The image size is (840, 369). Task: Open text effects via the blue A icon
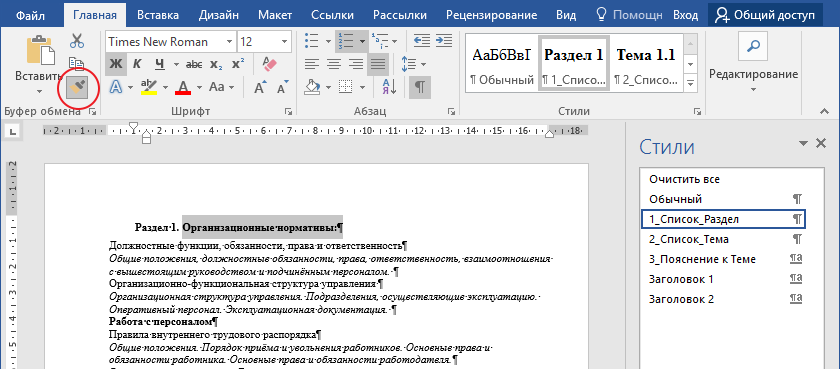(116, 87)
